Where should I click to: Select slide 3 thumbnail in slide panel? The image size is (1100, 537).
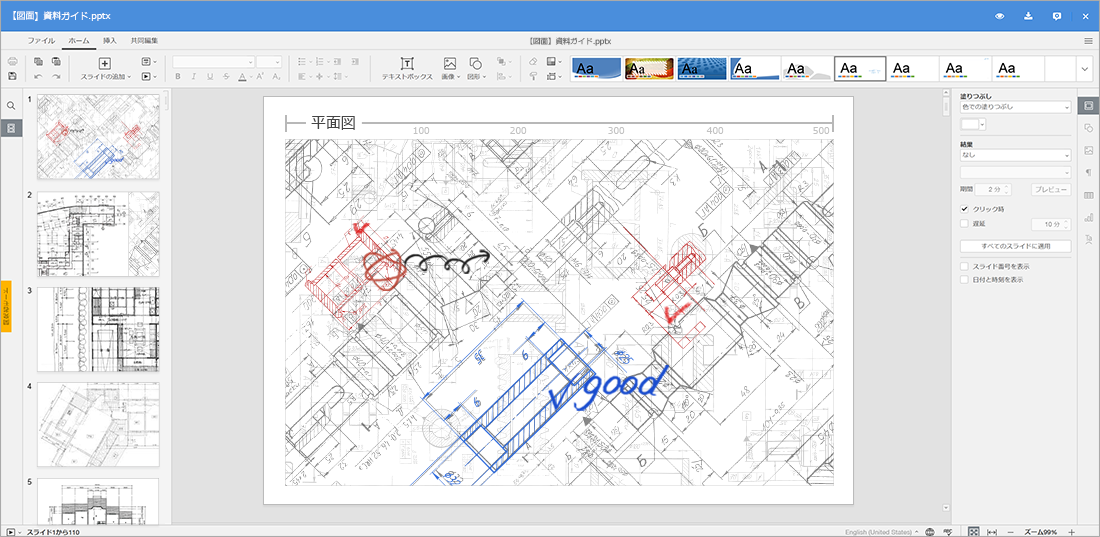click(98, 329)
